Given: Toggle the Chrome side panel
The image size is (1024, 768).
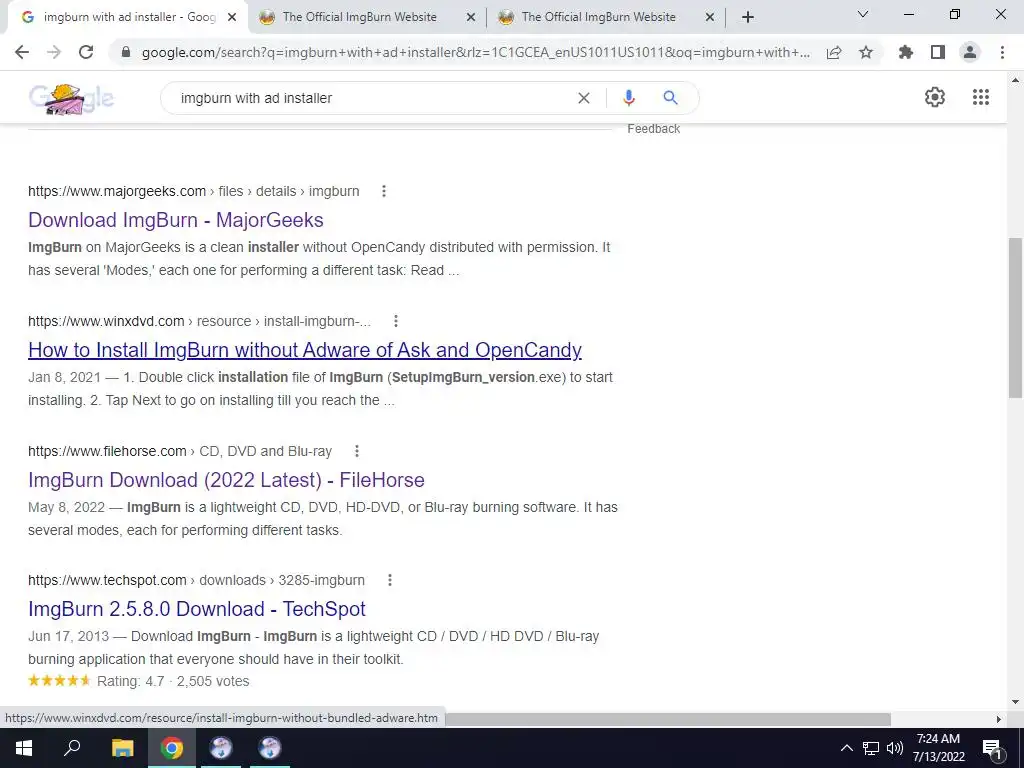Looking at the screenshot, I should (938, 52).
